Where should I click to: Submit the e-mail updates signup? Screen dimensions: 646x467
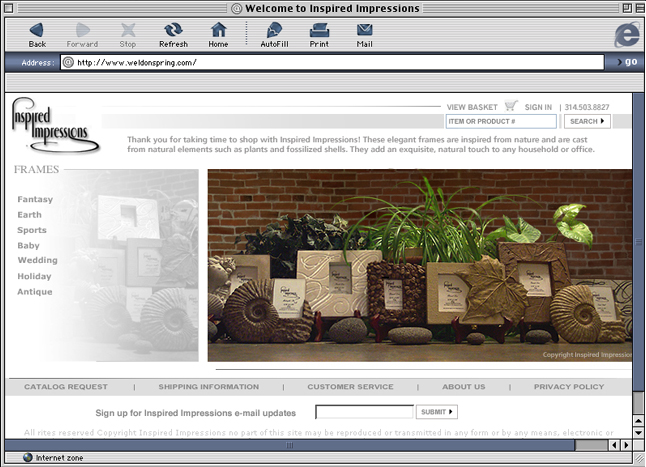[437, 412]
